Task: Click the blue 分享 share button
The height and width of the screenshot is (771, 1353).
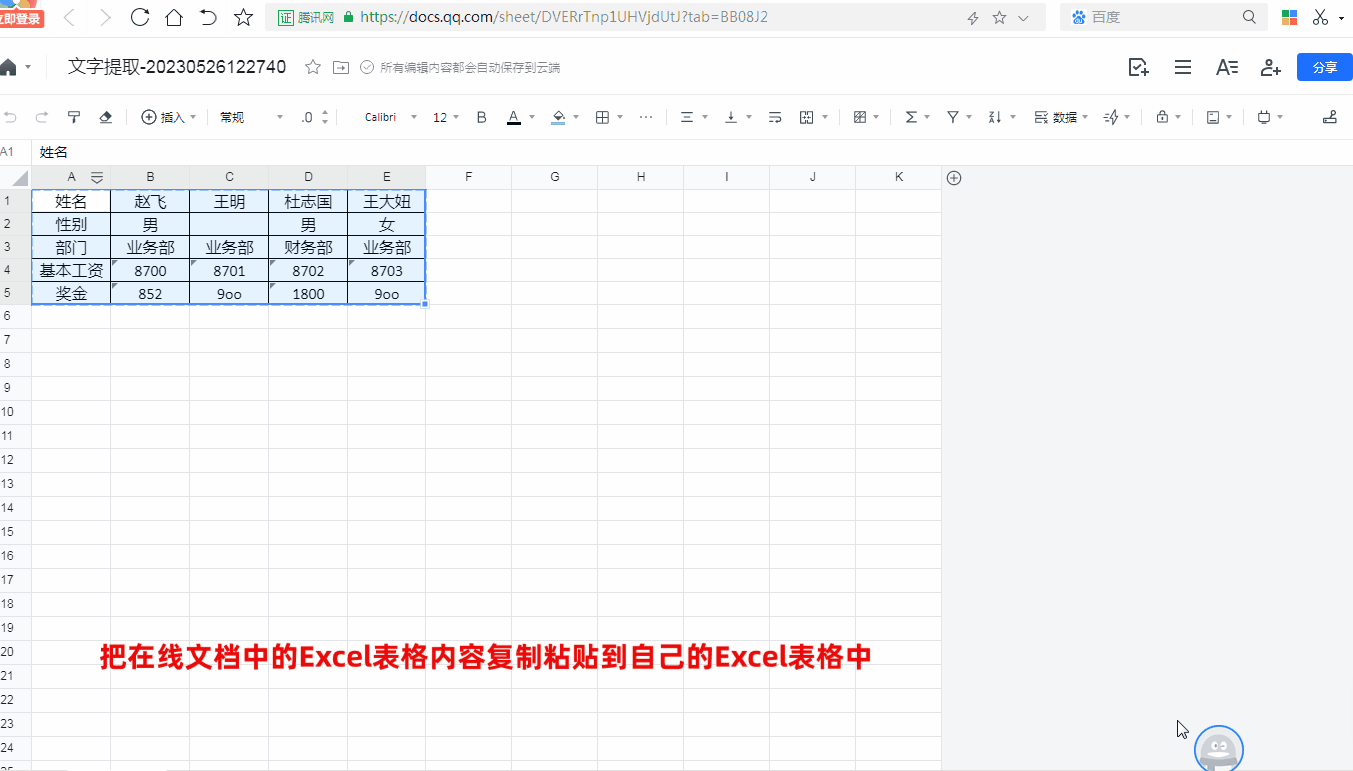Action: [1325, 67]
